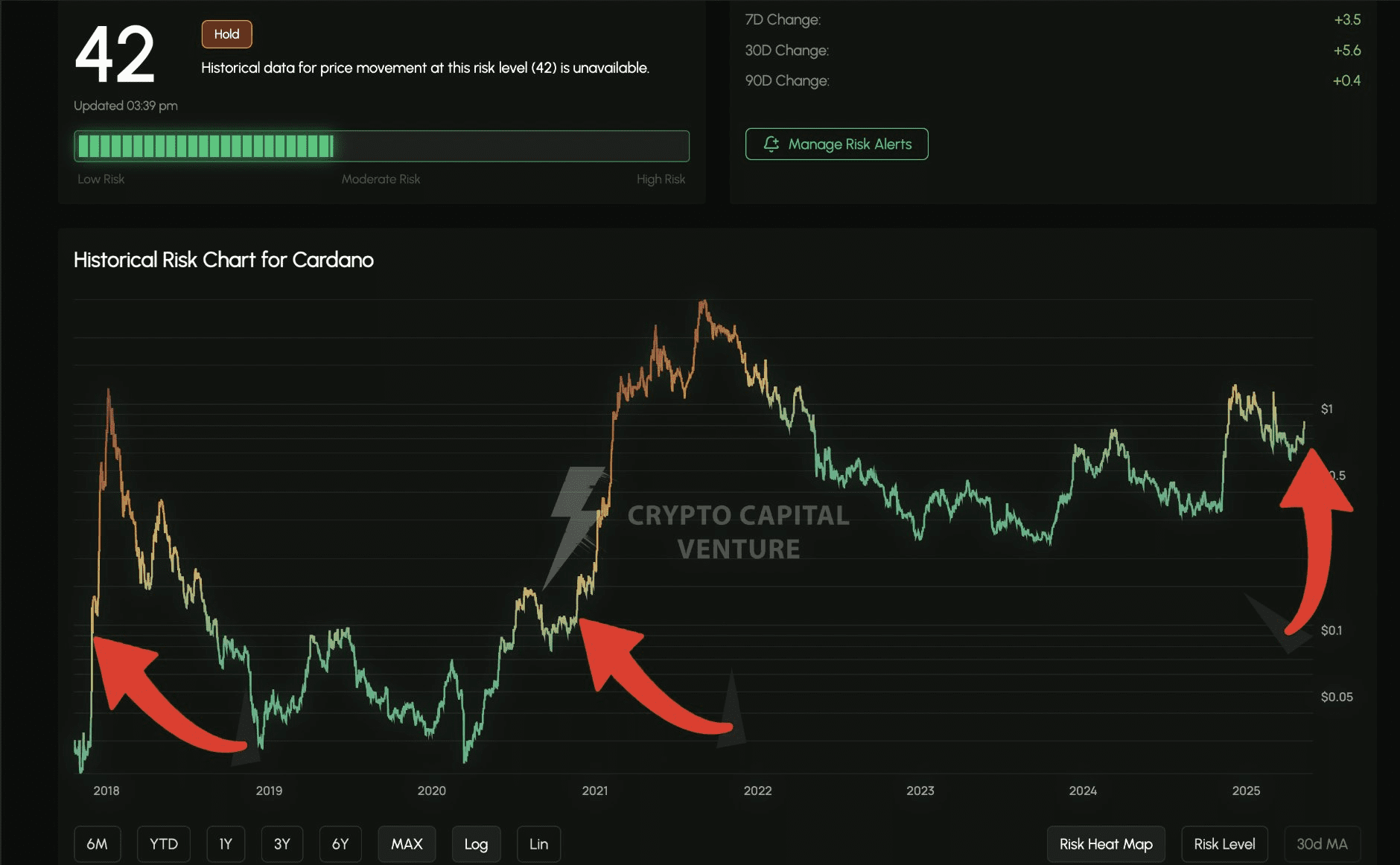Select the YTD time range

pyautogui.click(x=164, y=843)
